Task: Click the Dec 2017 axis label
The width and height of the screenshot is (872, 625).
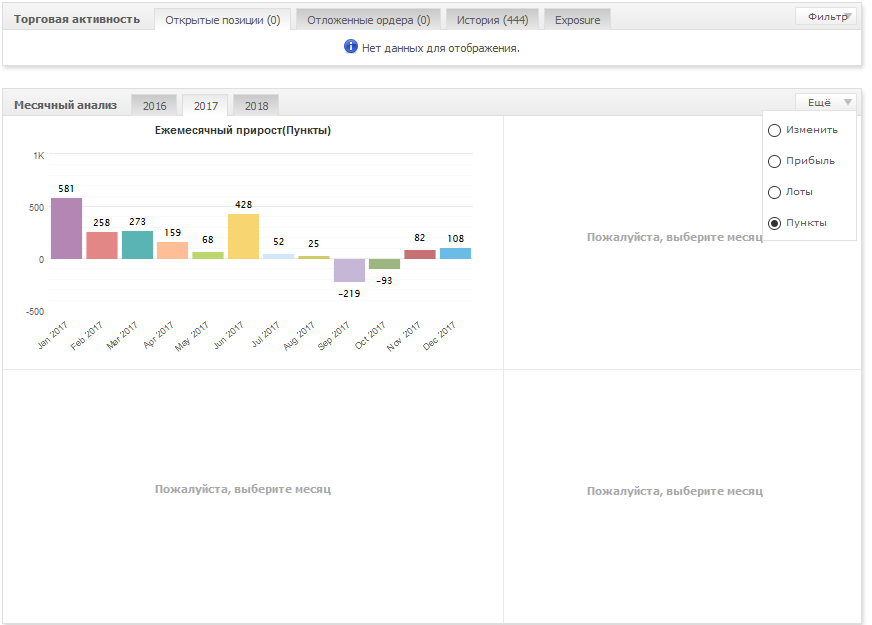Action: coord(439,335)
